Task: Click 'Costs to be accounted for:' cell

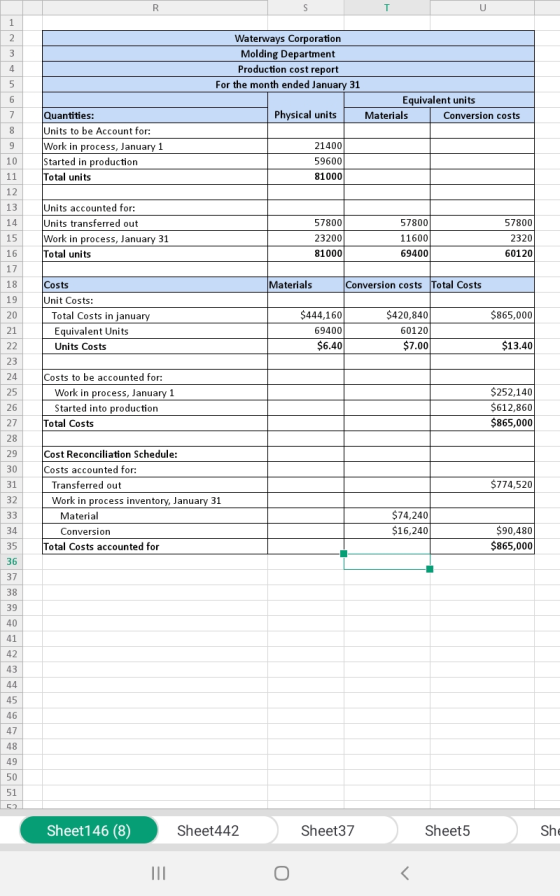Action: tap(155, 377)
